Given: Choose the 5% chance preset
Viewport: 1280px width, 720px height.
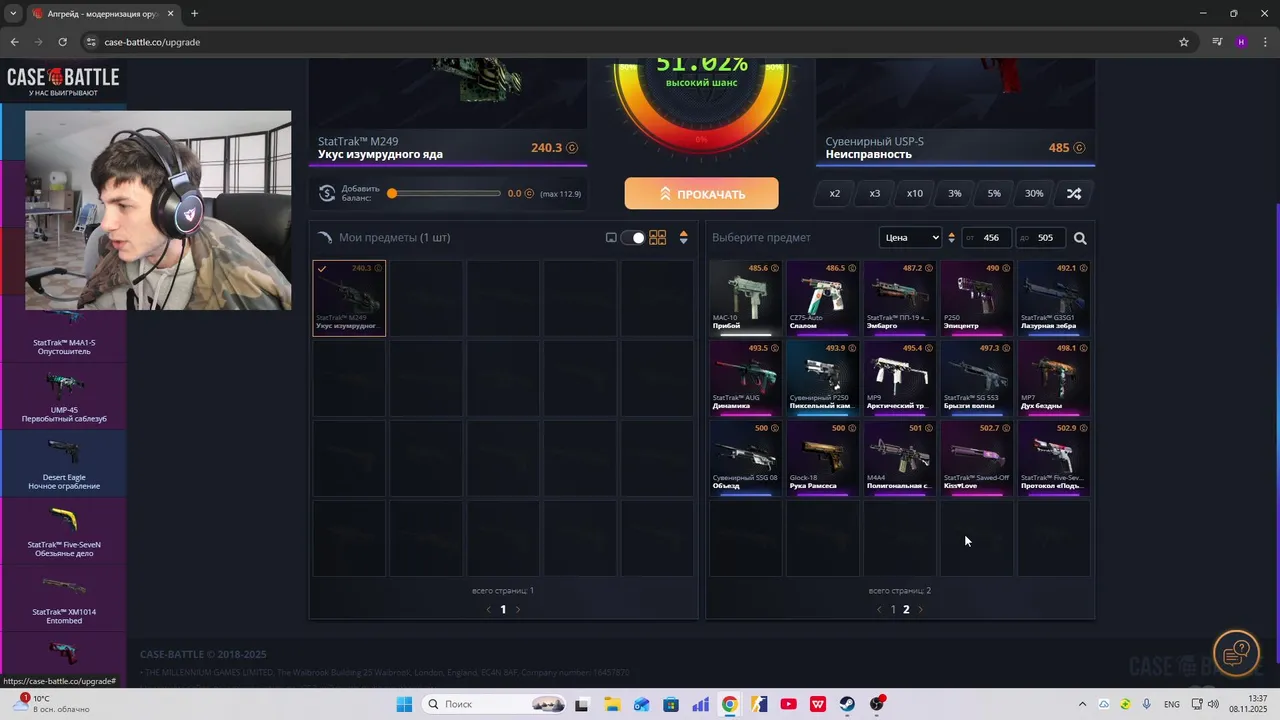Looking at the screenshot, I should pyautogui.click(x=994, y=194).
